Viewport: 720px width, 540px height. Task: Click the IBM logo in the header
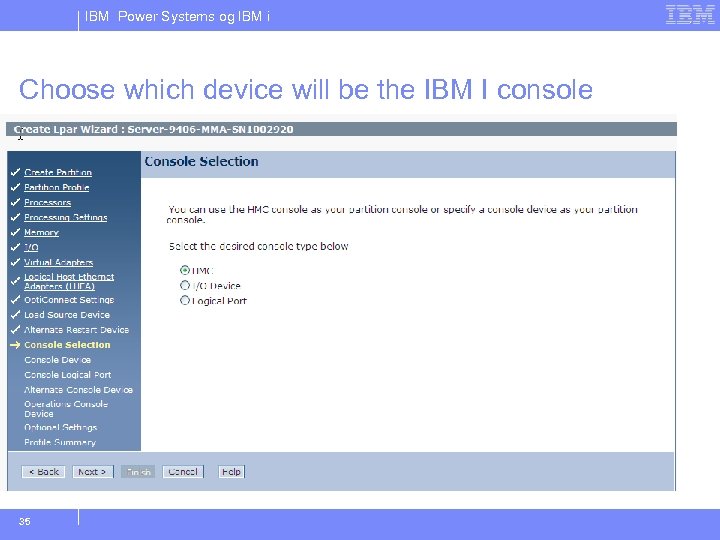click(x=690, y=14)
